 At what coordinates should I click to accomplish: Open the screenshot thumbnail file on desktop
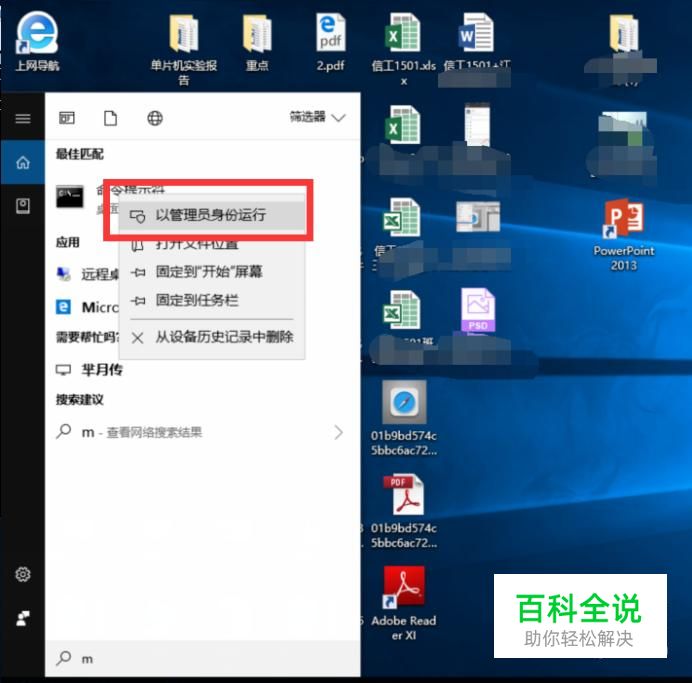[478, 217]
